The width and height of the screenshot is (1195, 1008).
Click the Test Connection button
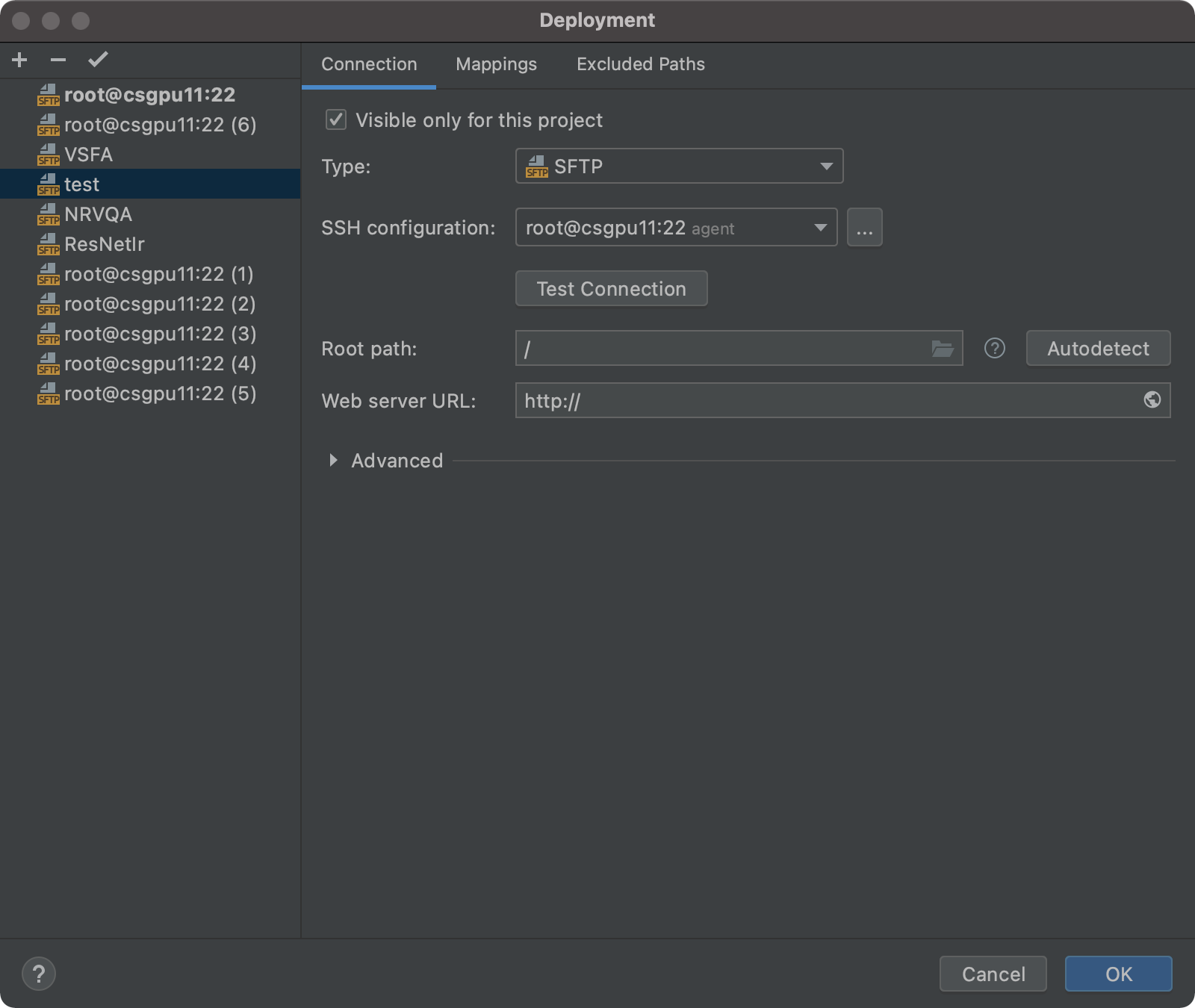pyautogui.click(x=612, y=289)
